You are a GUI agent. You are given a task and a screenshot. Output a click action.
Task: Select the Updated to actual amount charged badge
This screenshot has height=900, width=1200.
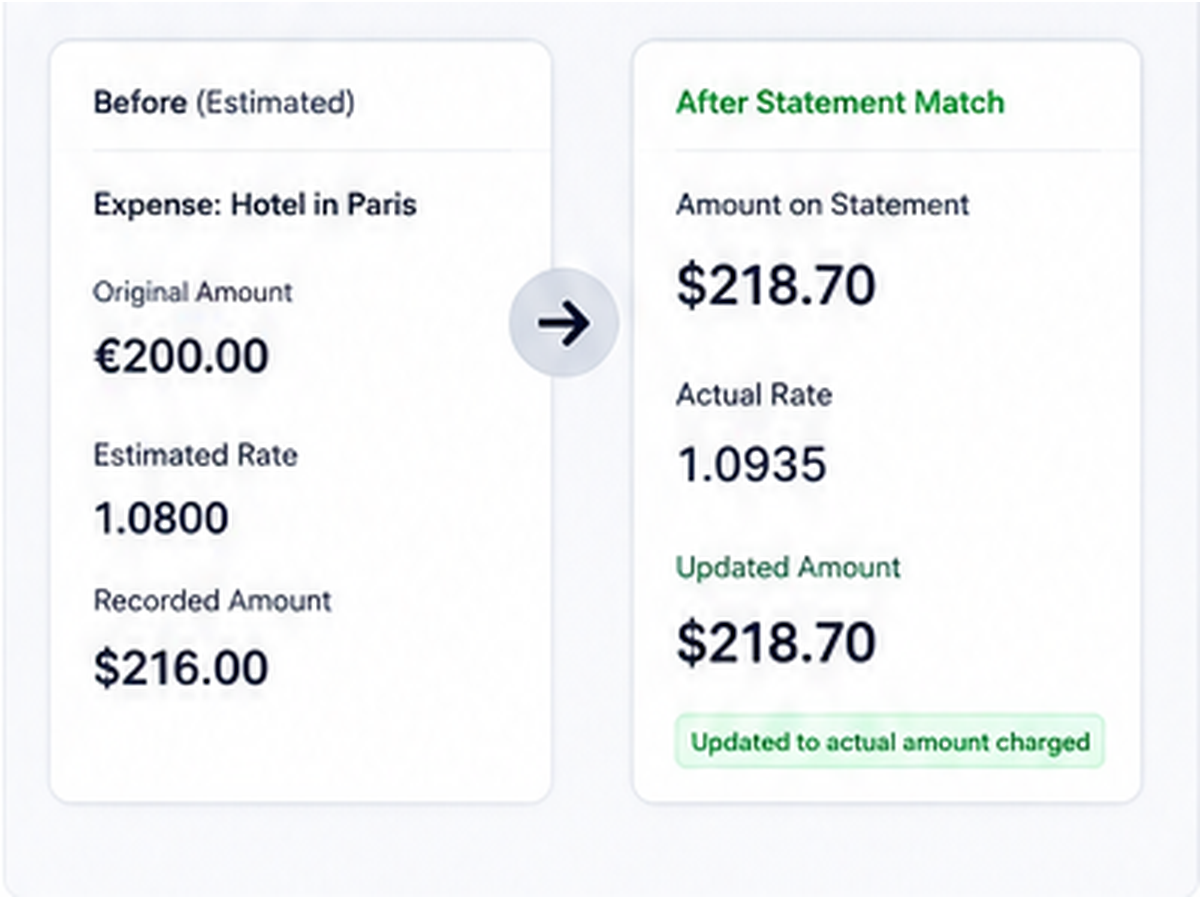(x=890, y=742)
